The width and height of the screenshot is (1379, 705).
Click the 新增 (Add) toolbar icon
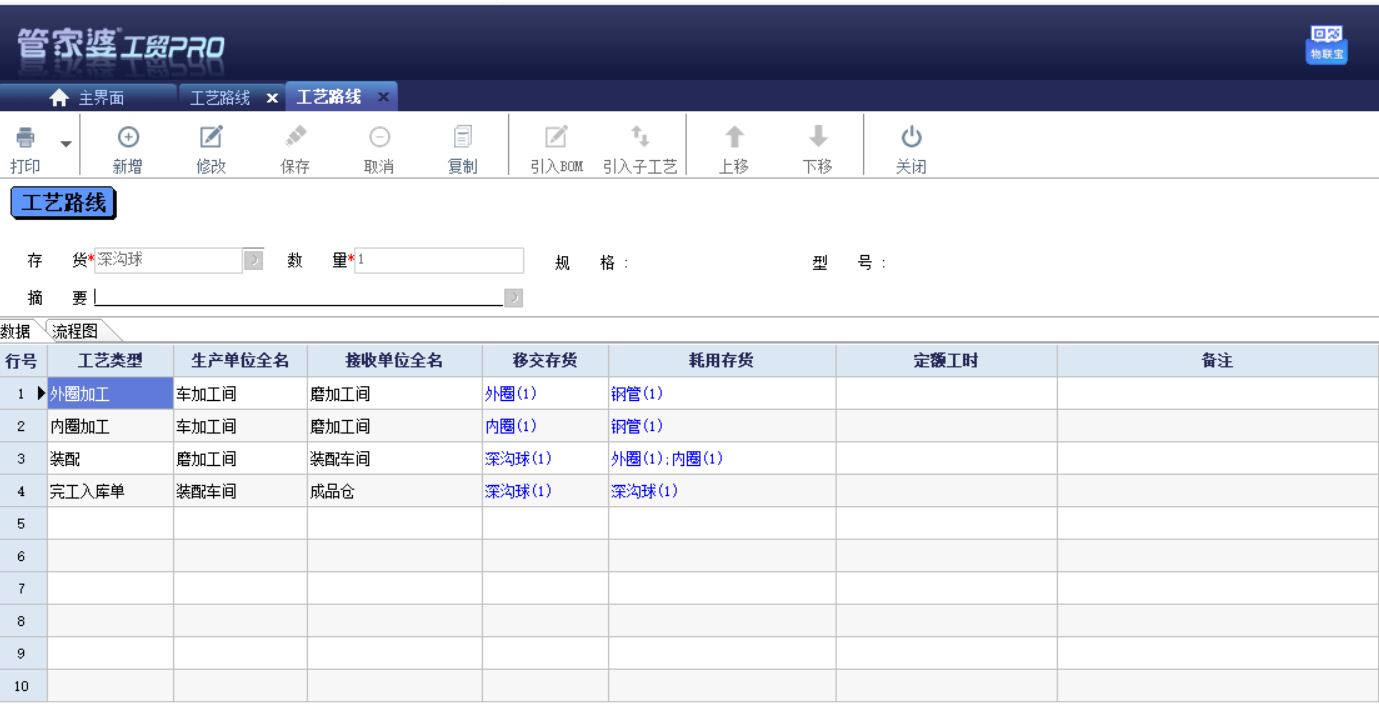[128, 138]
